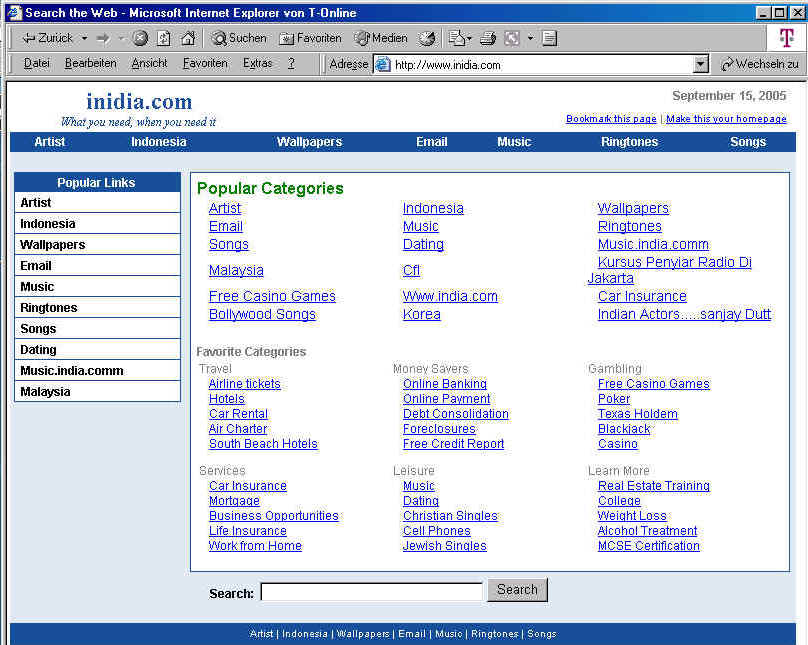Open the Korea link
Image resolution: width=808 pixels, height=645 pixels.
(x=422, y=314)
